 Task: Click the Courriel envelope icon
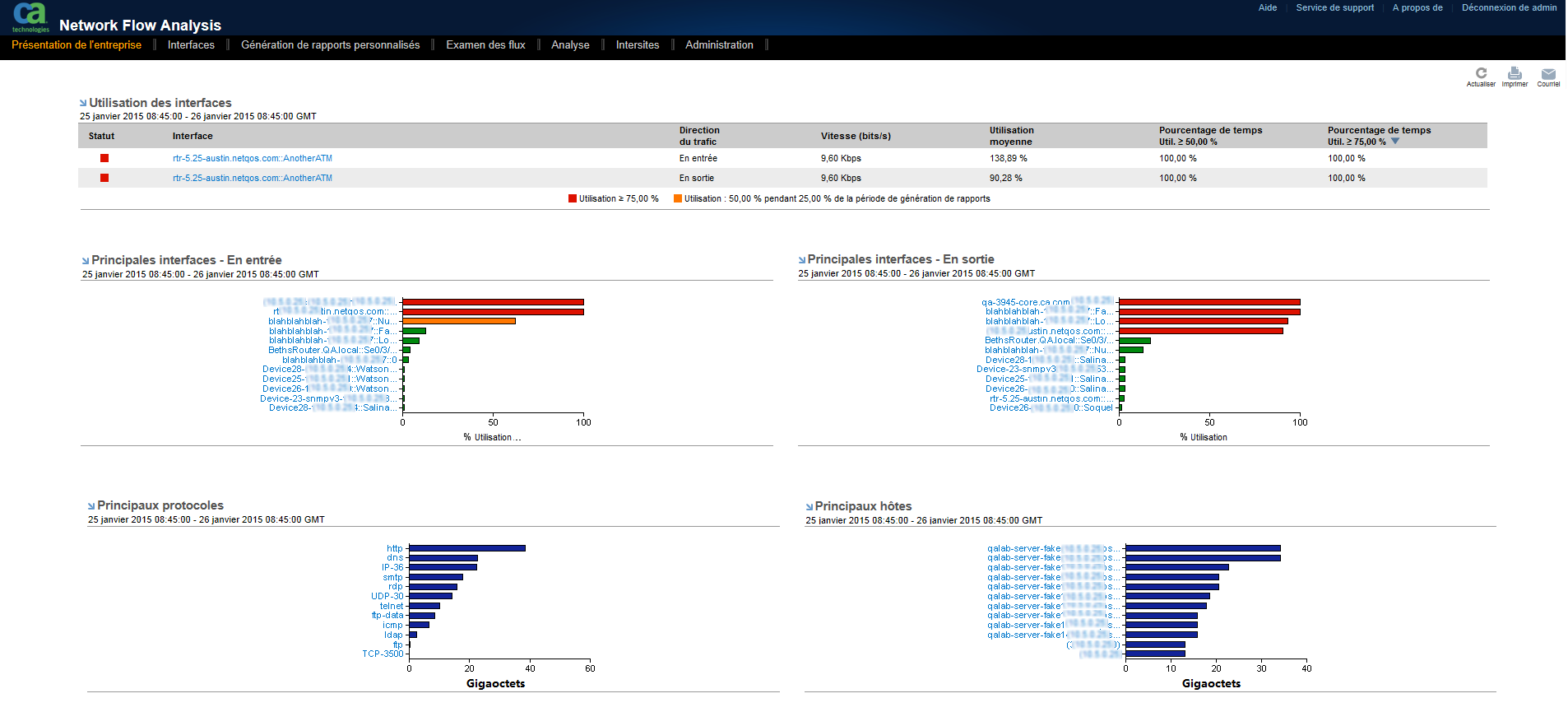[x=1548, y=74]
